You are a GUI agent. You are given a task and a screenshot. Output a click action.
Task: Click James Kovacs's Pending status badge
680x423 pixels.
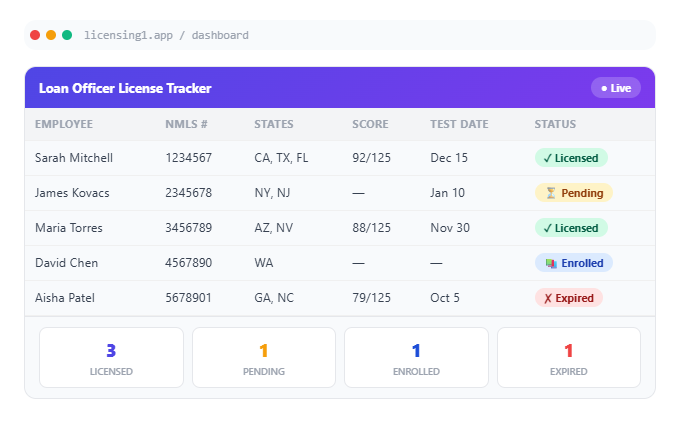point(573,193)
